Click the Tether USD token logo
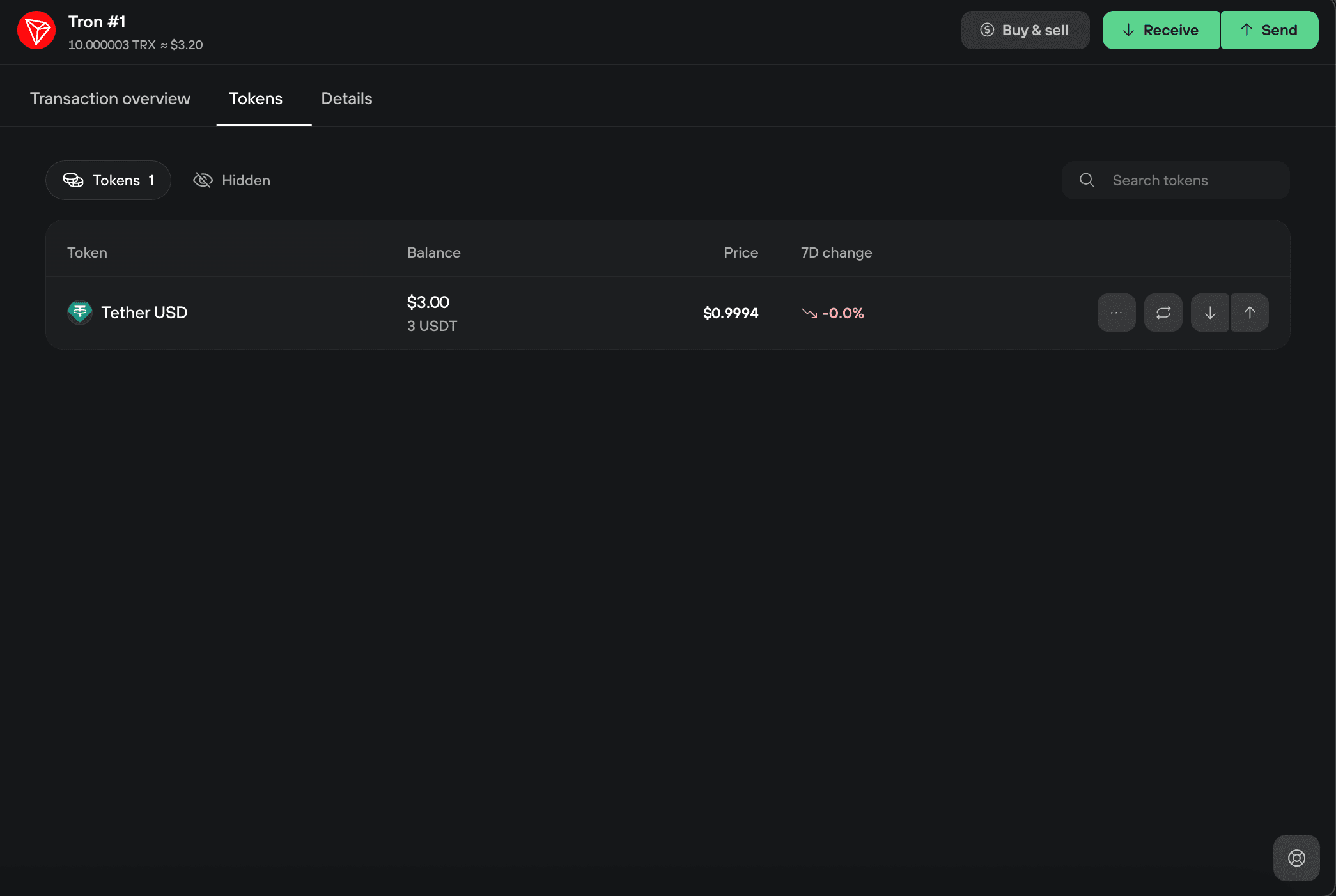The height and width of the screenshot is (896, 1336). click(x=80, y=313)
